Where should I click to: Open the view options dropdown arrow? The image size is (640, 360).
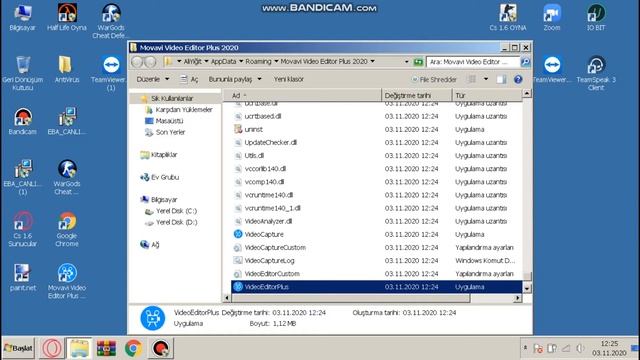[x=486, y=79]
